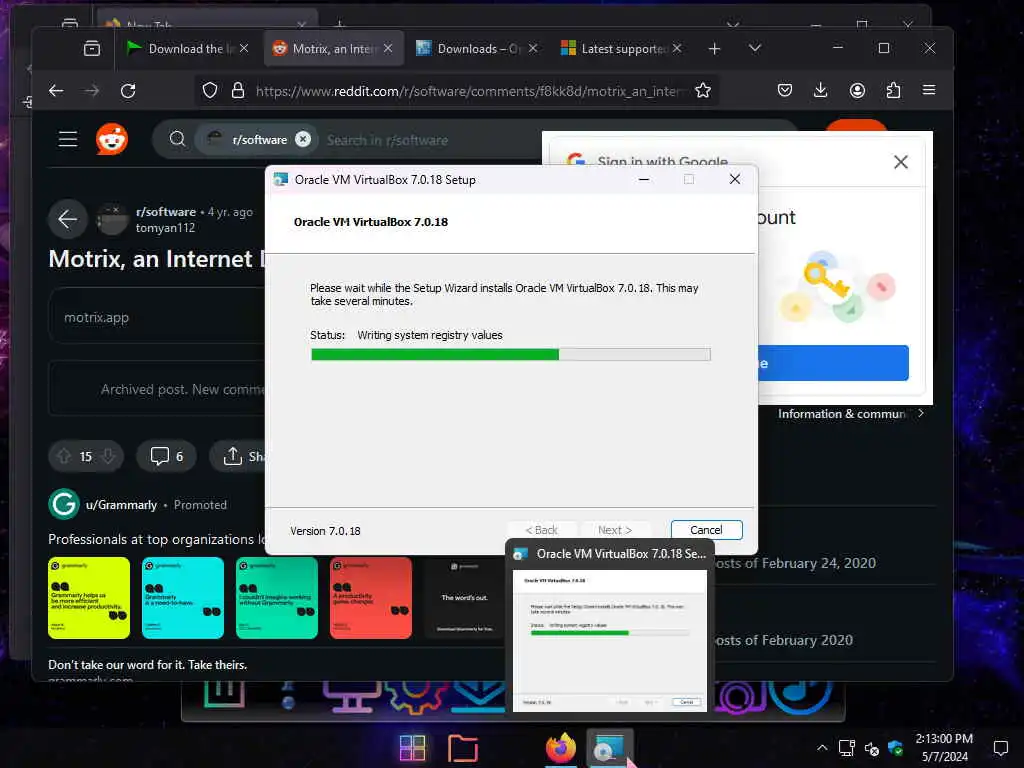The image size is (1024, 768).
Task: Click Firefox forward navigation arrow
Action: pyautogui.click(x=92, y=91)
